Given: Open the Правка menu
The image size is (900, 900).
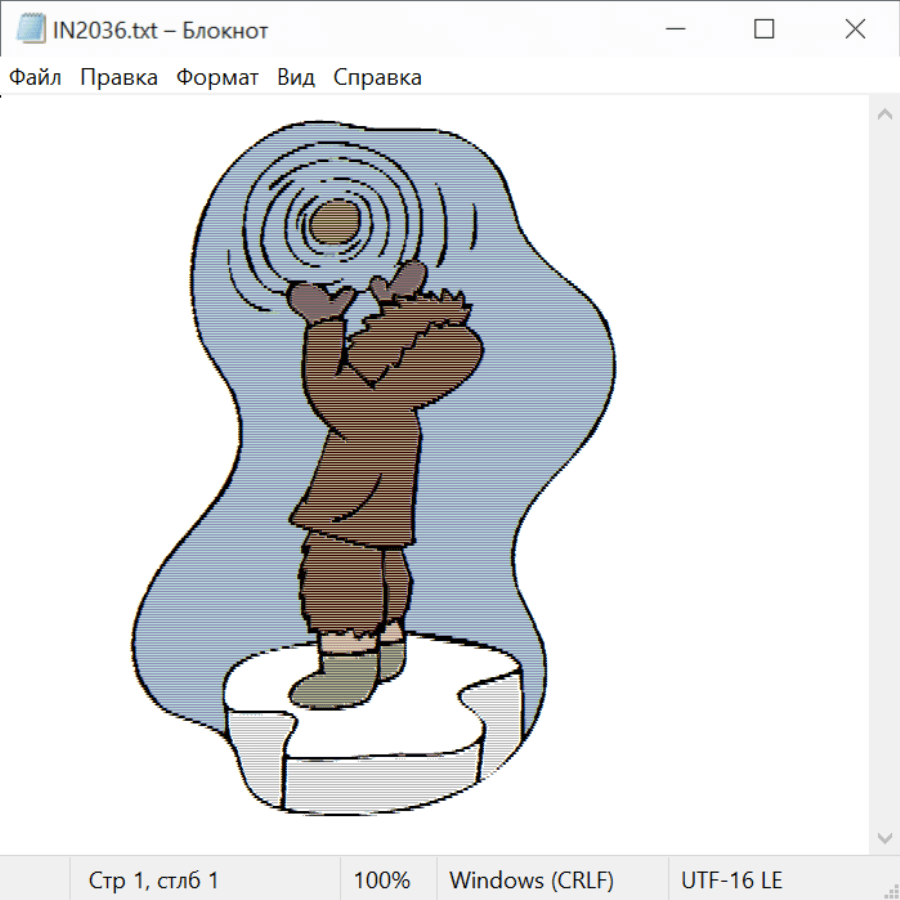Looking at the screenshot, I should (x=119, y=78).
